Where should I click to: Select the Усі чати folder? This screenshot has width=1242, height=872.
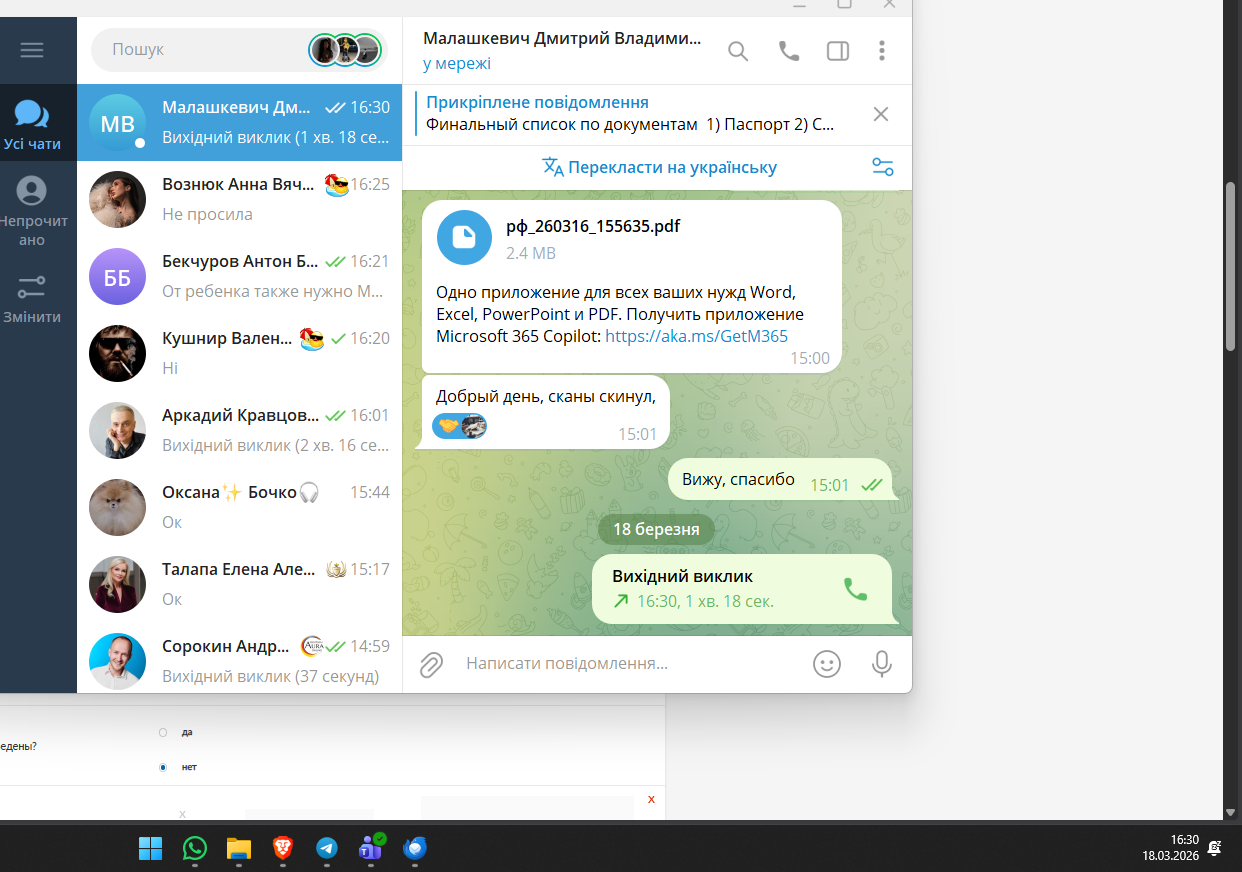point(32,124)
